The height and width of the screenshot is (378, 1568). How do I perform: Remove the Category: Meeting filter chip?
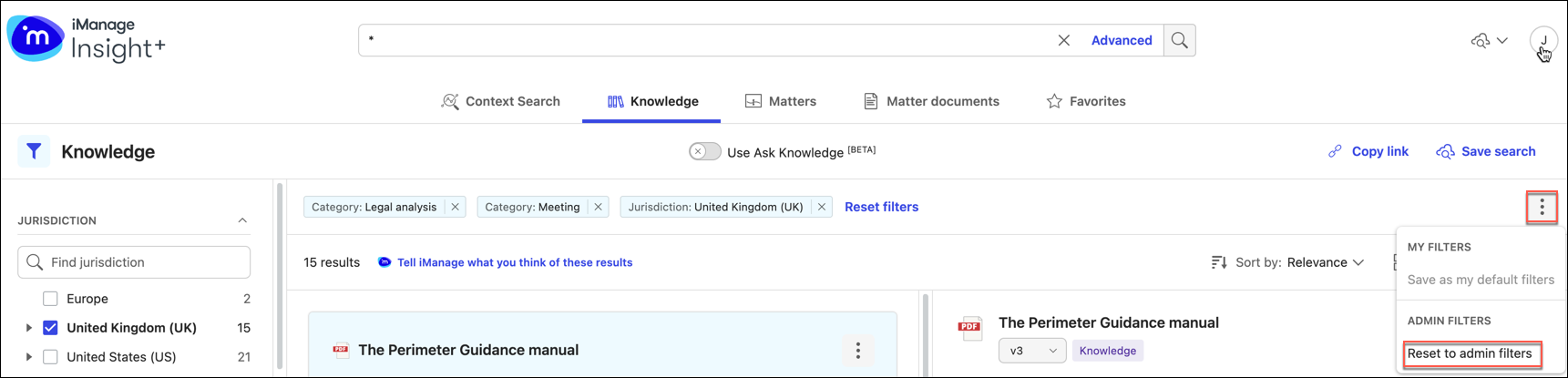click(598, 207)
